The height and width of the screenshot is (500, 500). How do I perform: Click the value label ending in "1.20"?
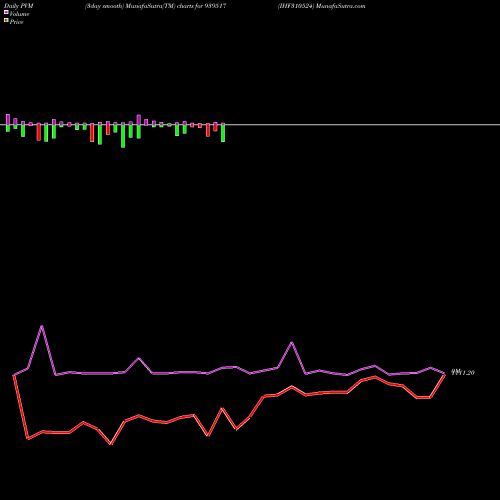[x=463, y=372]
